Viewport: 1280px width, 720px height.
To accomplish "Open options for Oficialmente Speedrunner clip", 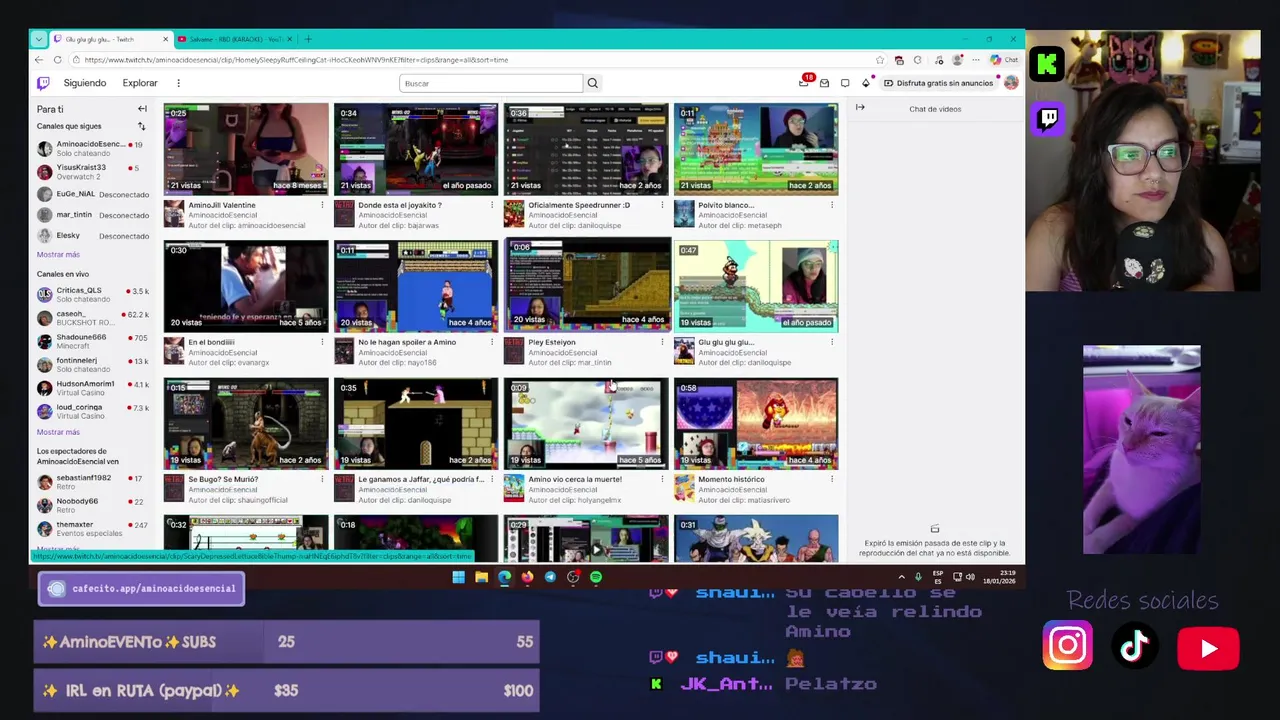I will click(x=662, y=205).
